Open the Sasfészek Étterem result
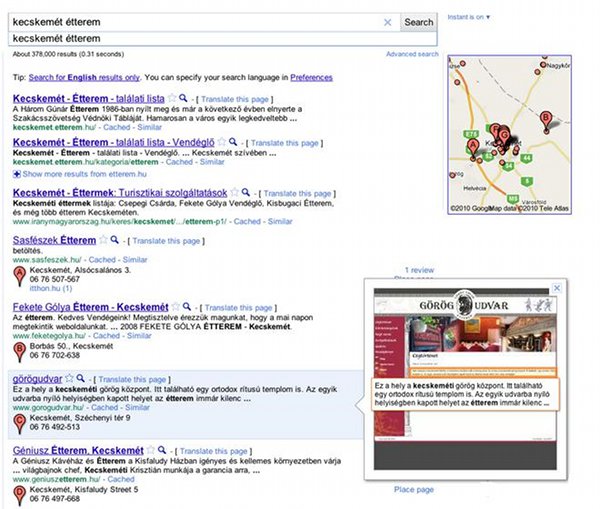The height and width of the screenshot is (509, 600). 54,240
